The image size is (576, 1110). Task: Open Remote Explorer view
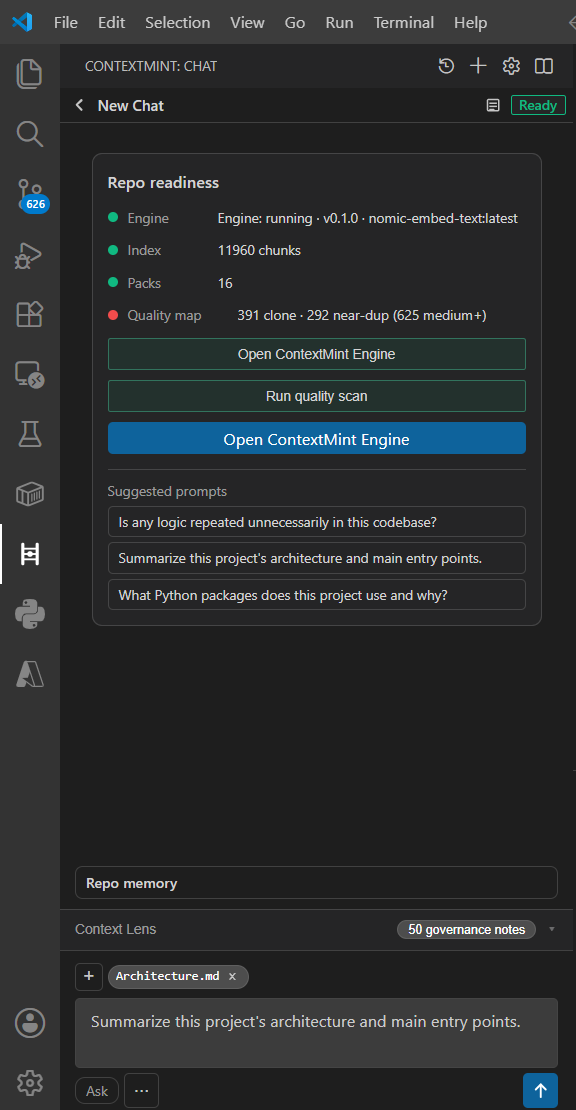pyautogui.click(x=30, y=374)
